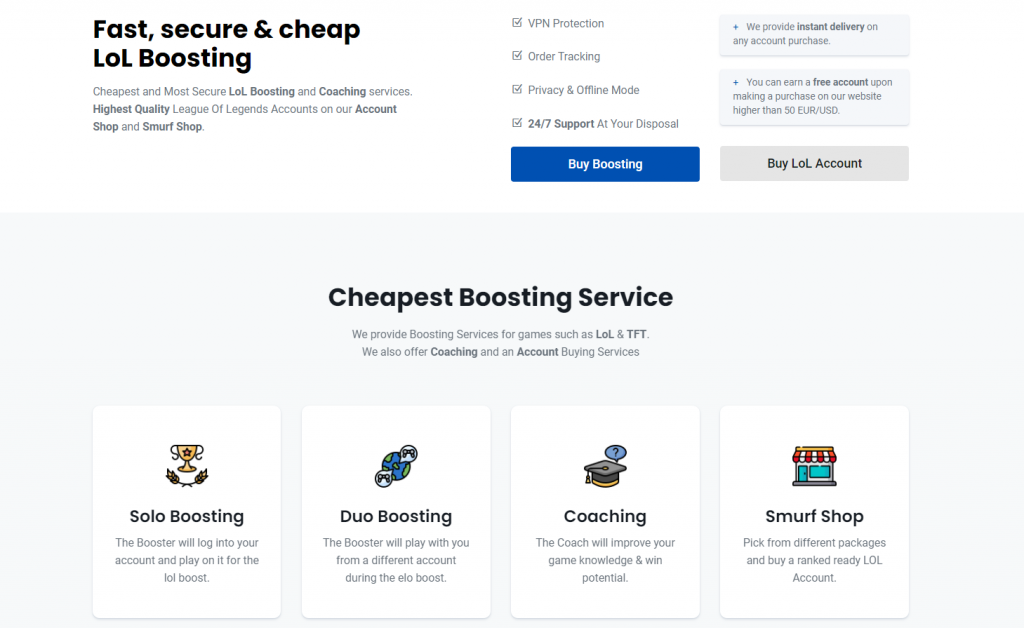Click the plus icon beside free account note

[736, 83]
